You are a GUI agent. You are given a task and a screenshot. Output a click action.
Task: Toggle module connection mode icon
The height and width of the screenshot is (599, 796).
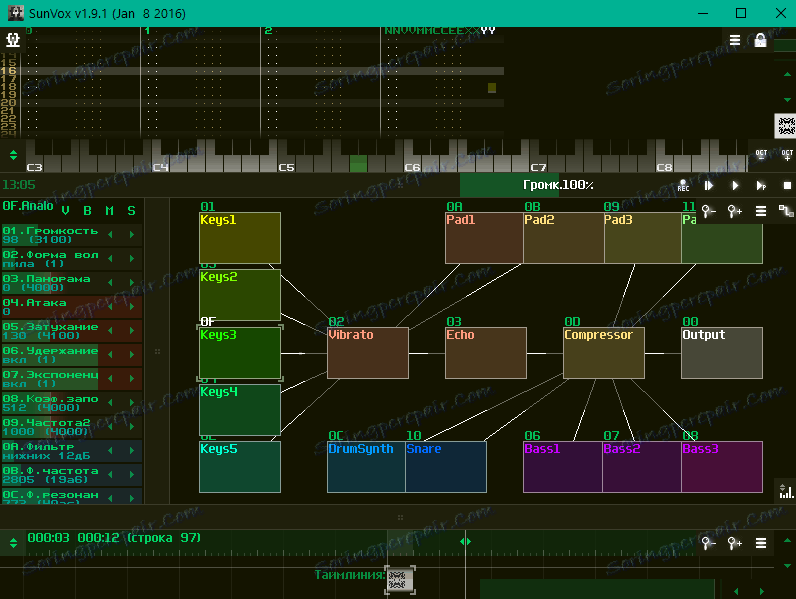786,211
